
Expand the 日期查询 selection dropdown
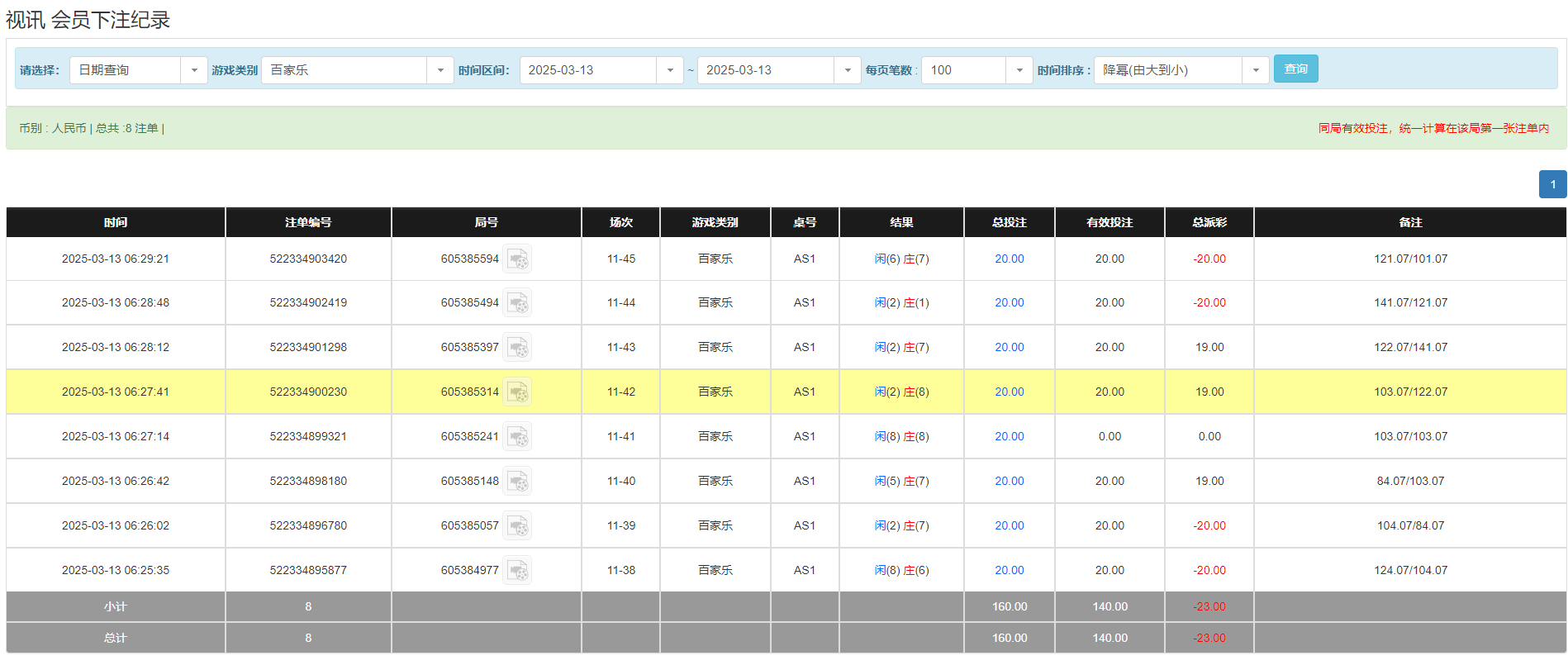point(193,70)
